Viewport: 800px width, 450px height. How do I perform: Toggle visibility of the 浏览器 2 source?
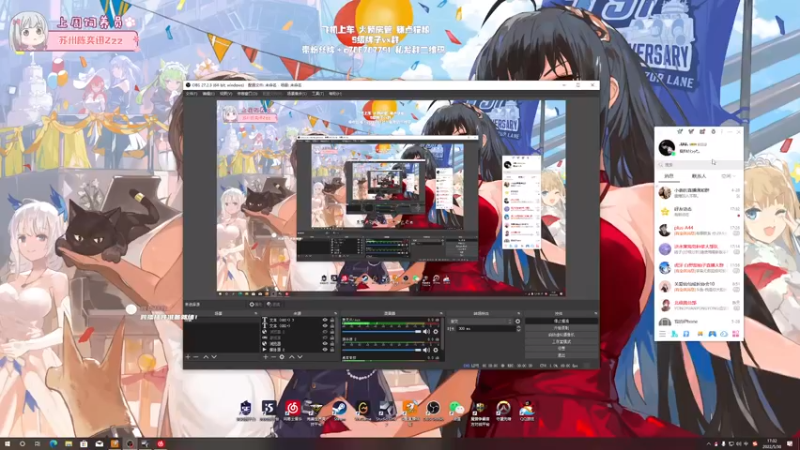(325, 332)
